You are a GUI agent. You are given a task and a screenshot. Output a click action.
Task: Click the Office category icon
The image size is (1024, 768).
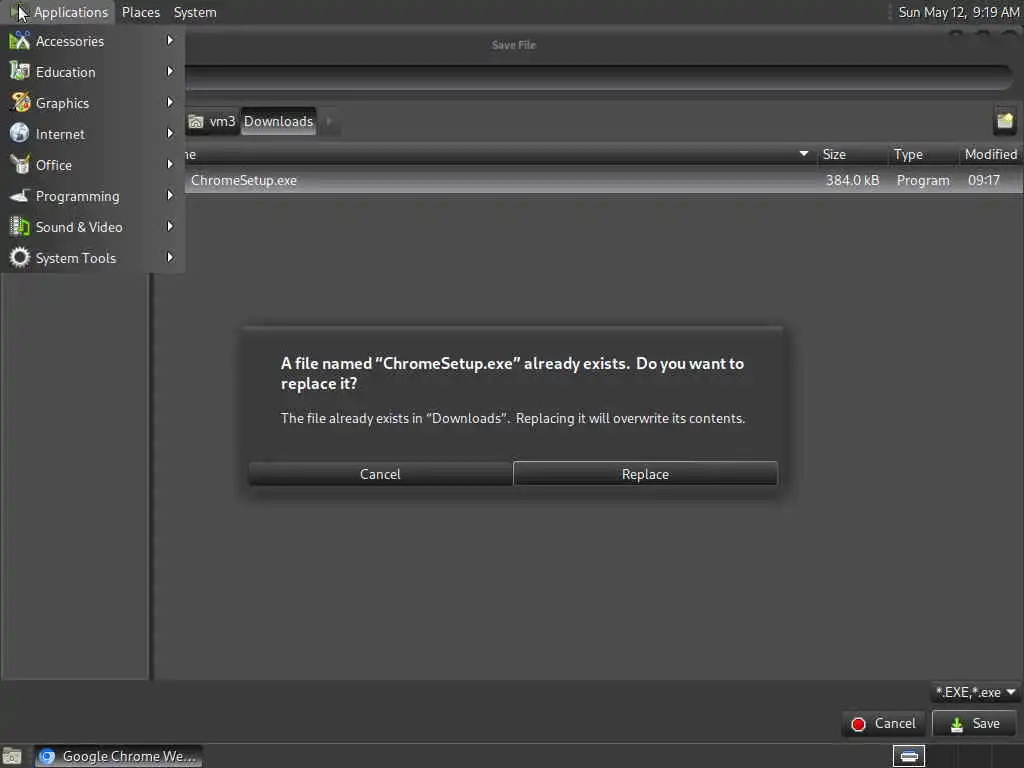click(x=20, y=165)
